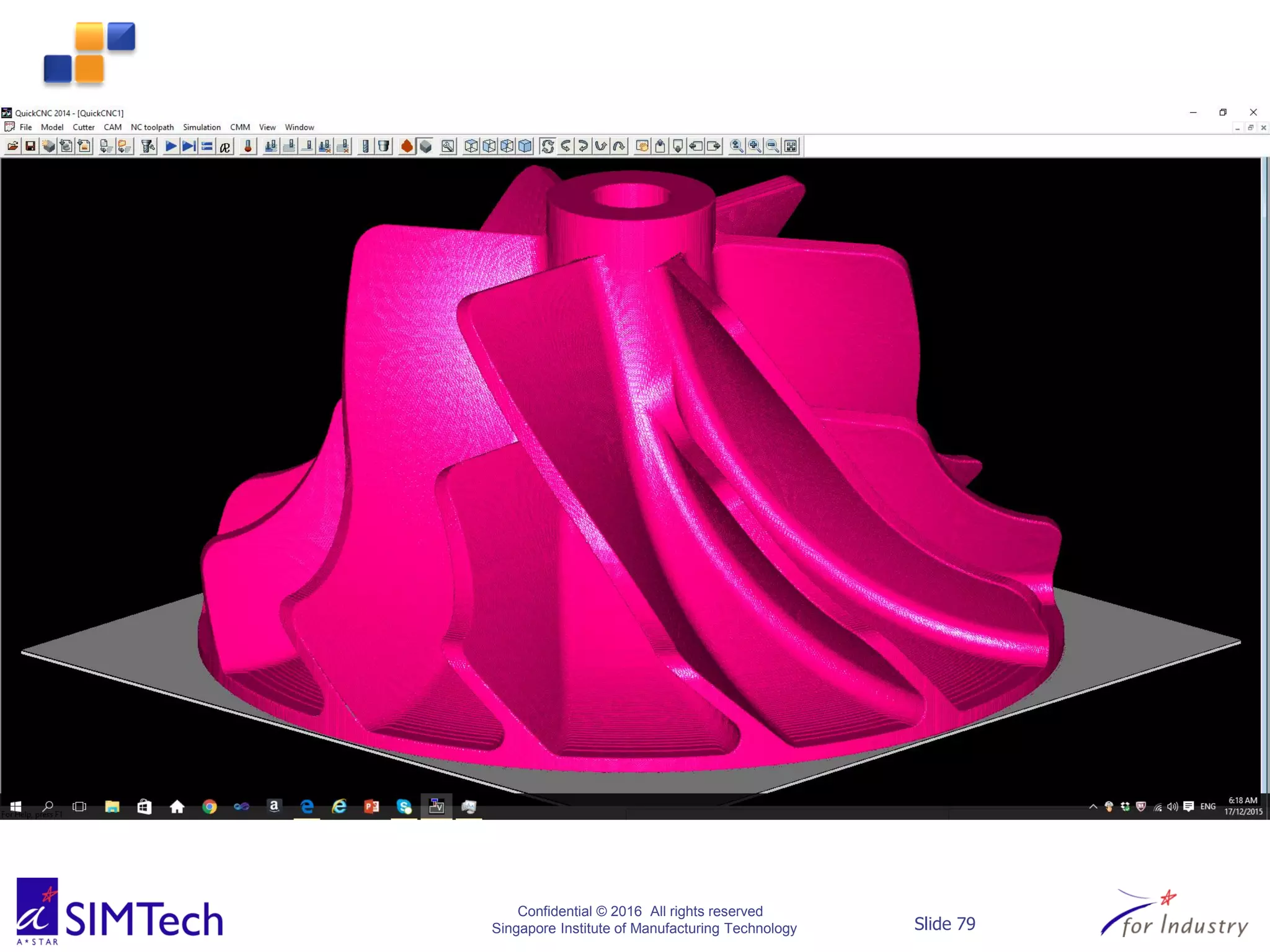
Task: Click the zoom in magnifier icon
Action: point(755,146)
